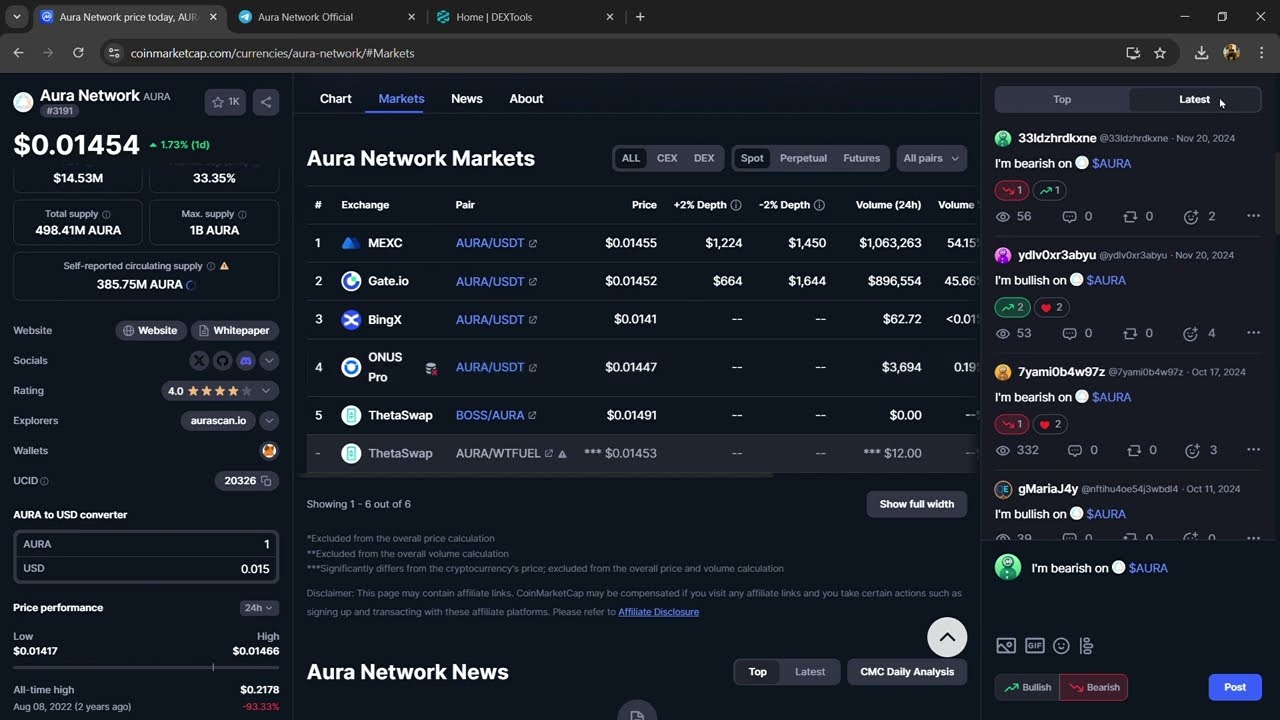Select the Futures market type
The image size is (1280, 720).
861,158
